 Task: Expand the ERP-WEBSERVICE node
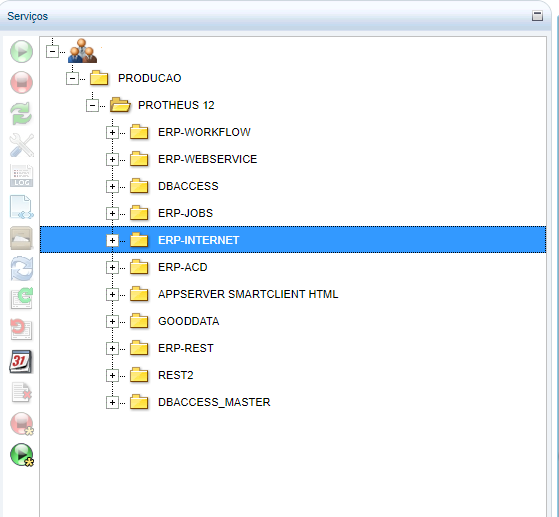(112, 159)
